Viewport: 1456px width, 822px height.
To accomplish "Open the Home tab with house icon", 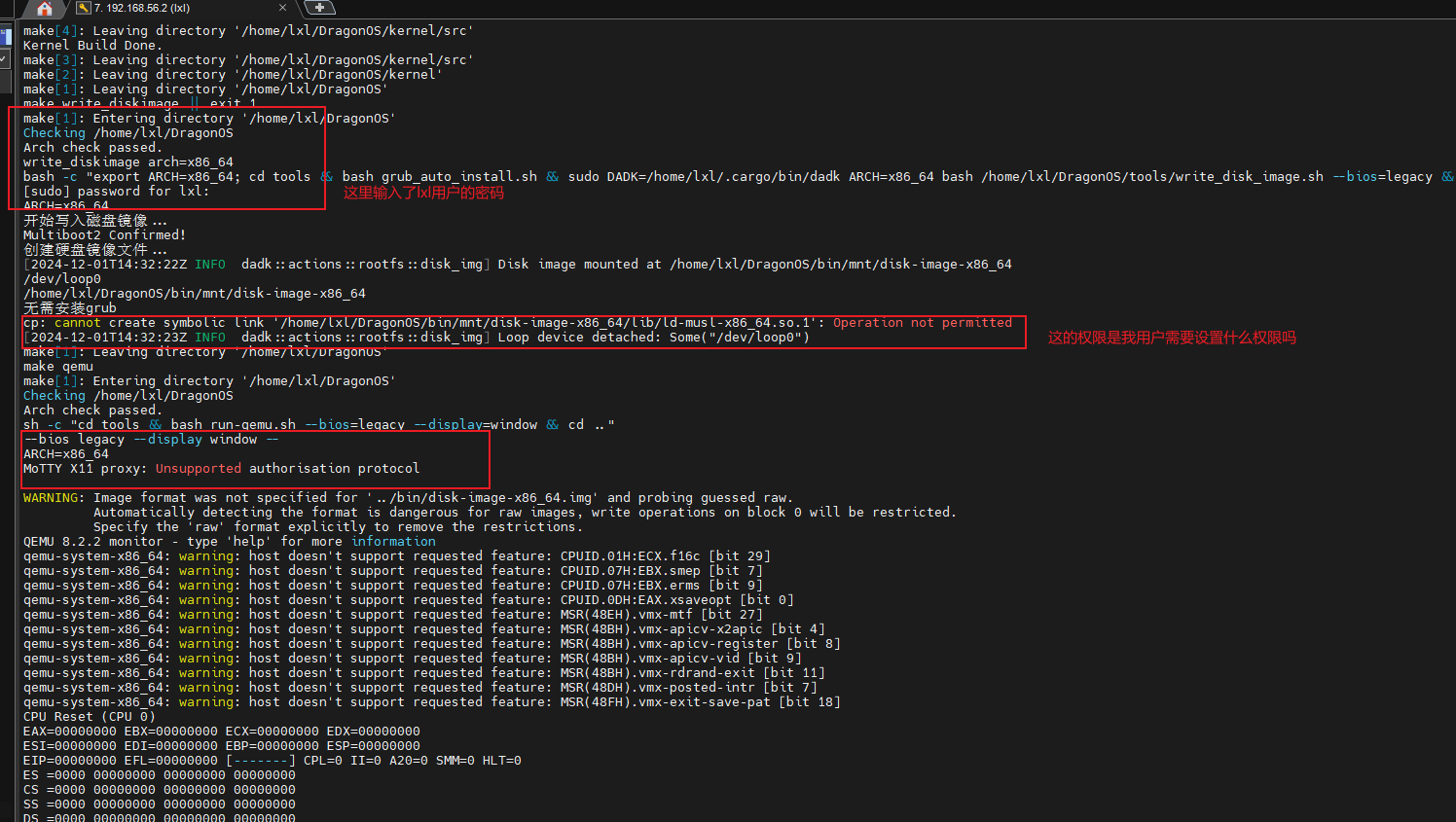I will click(x=44, y=9).
